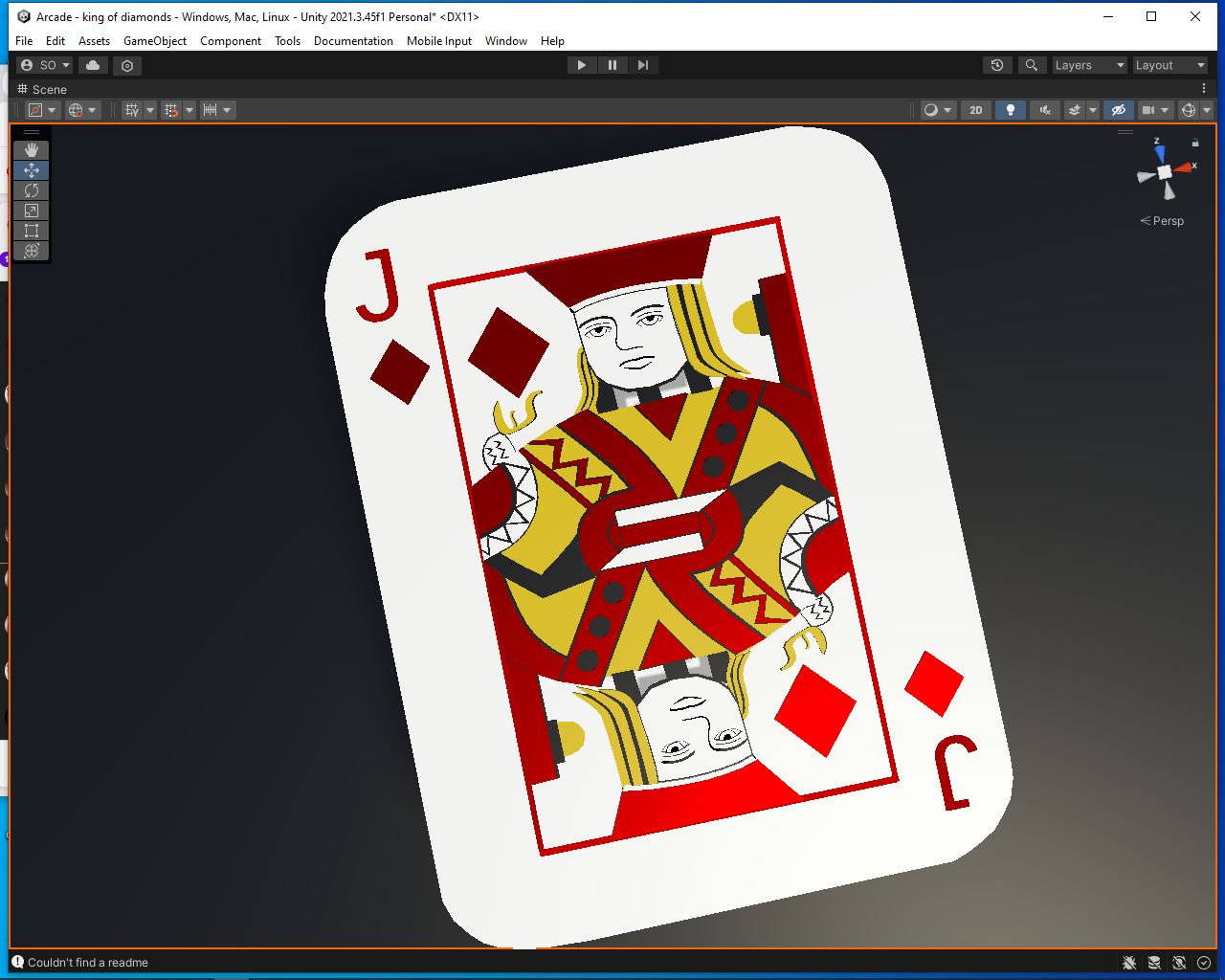
Task: Click the Settings gear next to the account menu
Action: pyautogui.click(x=127, y=65)
